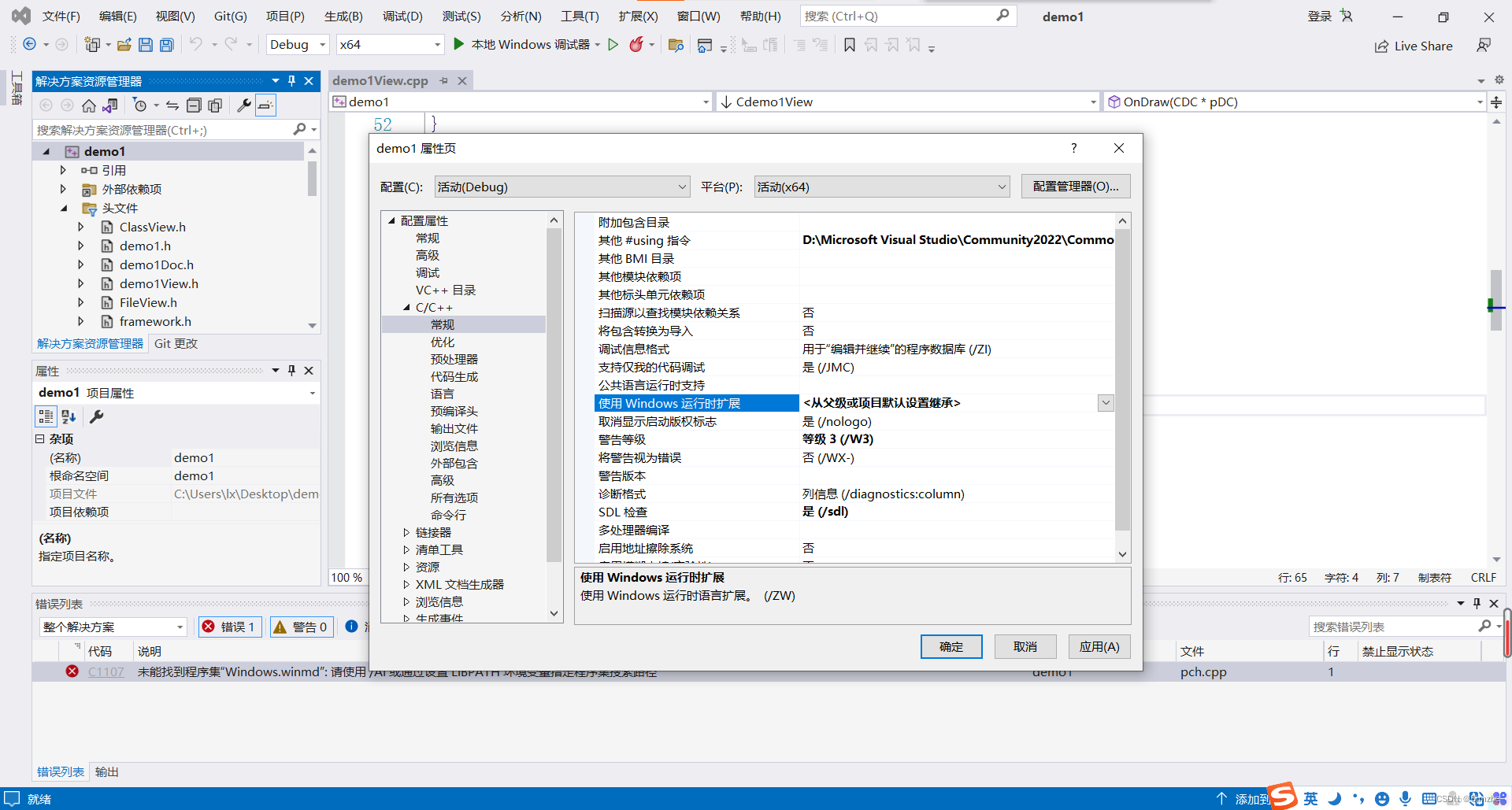
Task: Click the Solution Explorer search field
Action: (164, 130)
